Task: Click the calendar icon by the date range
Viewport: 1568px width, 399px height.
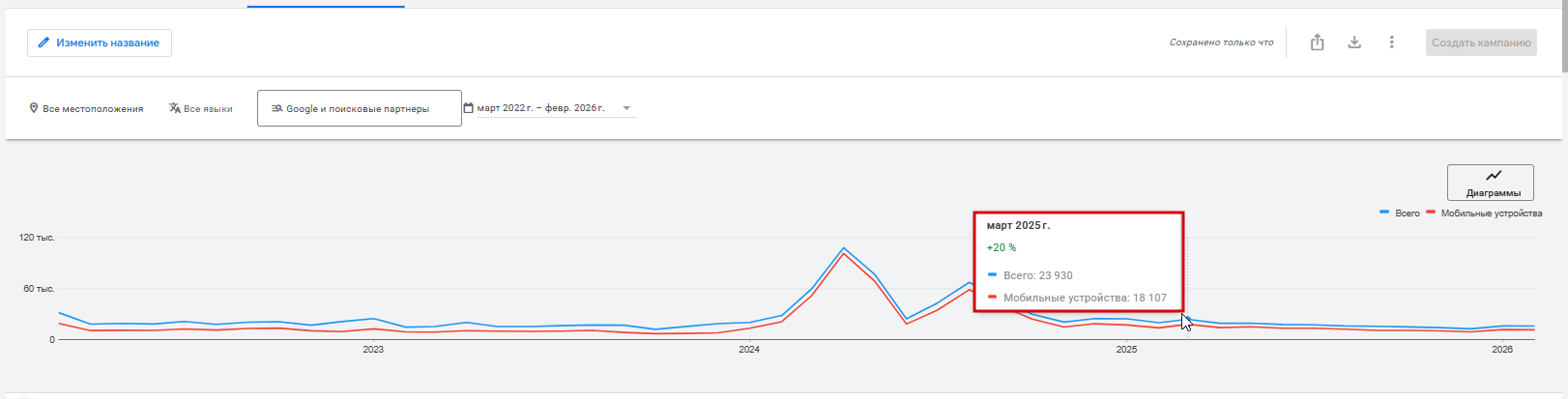Action: point(469,108)
